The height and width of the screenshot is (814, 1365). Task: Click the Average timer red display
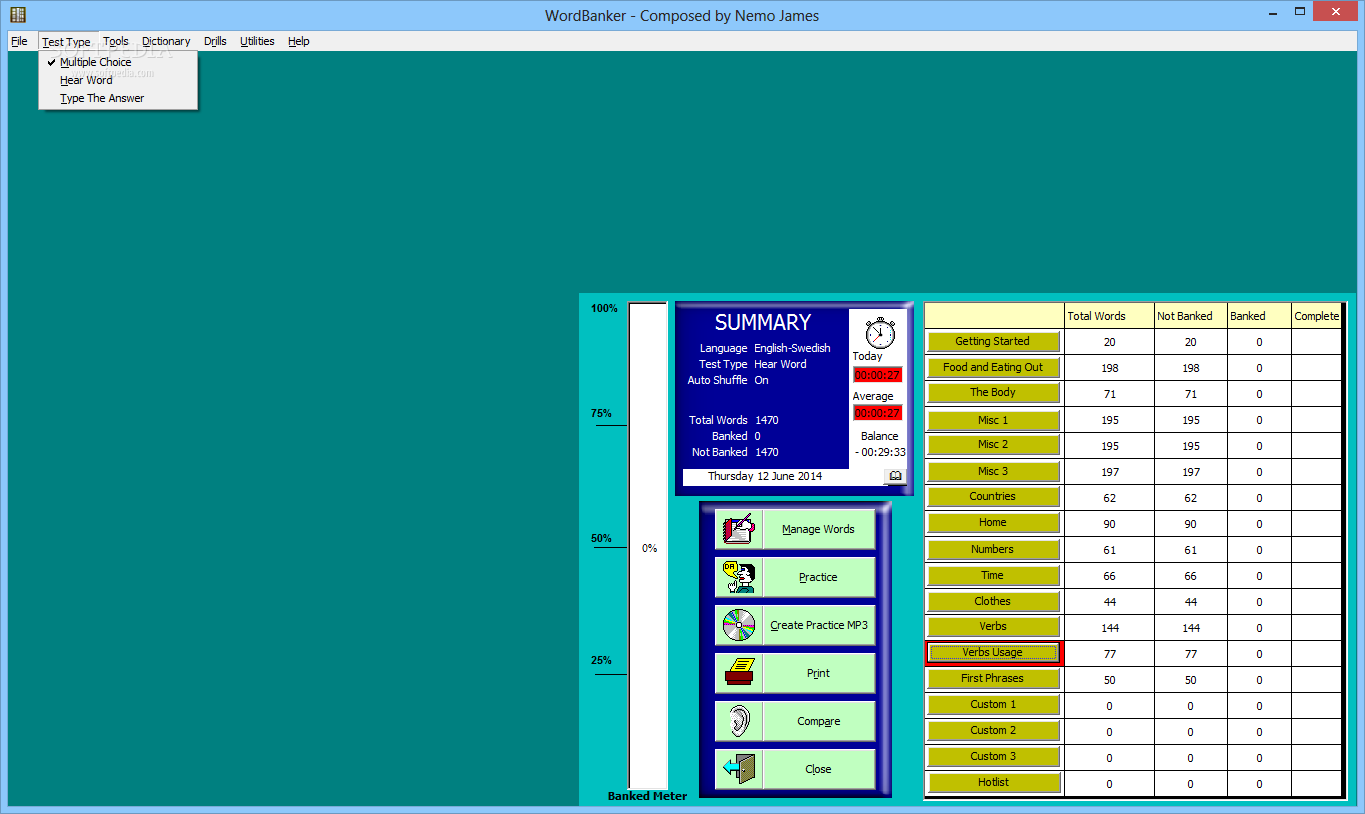[877, 413]
